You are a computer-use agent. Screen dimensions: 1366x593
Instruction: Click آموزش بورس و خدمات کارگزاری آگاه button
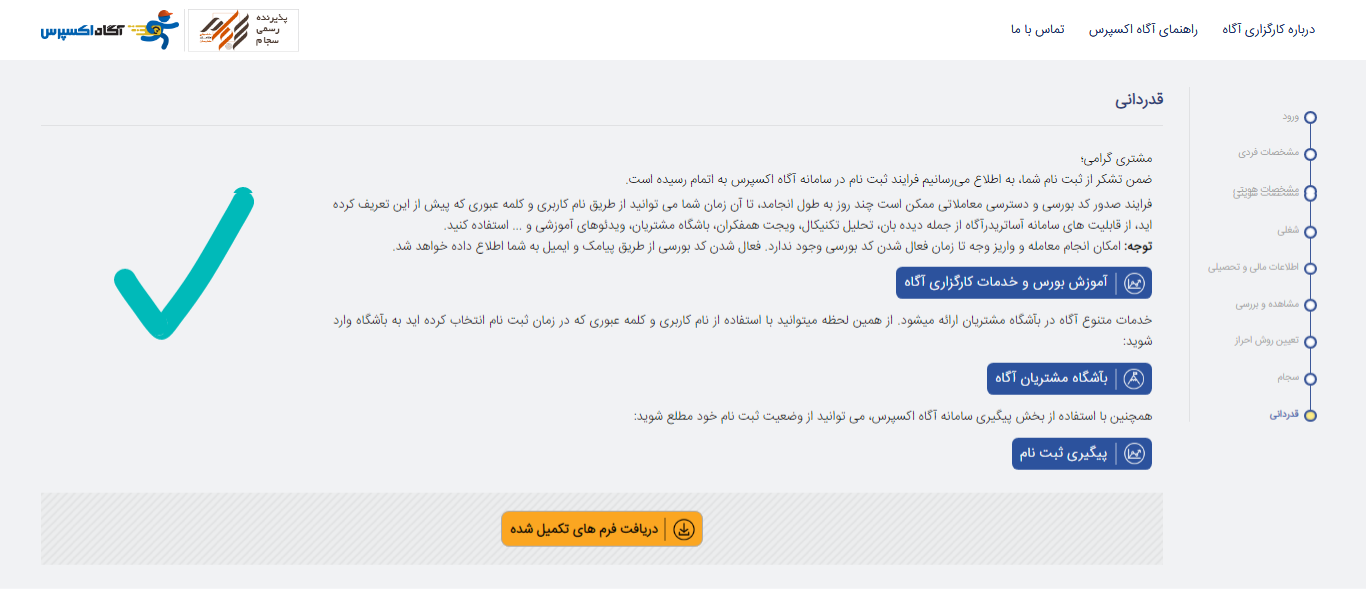pyautogui.click(x=1024, y=283)
